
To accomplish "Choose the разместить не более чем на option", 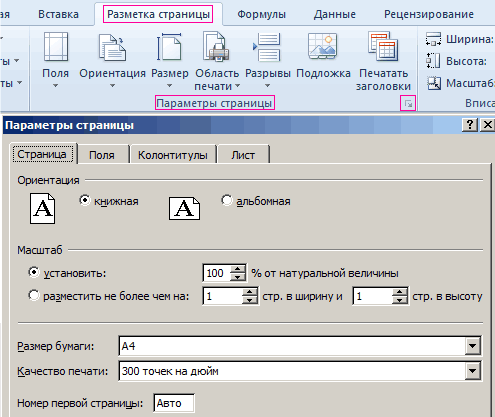I will click(34, 296).
